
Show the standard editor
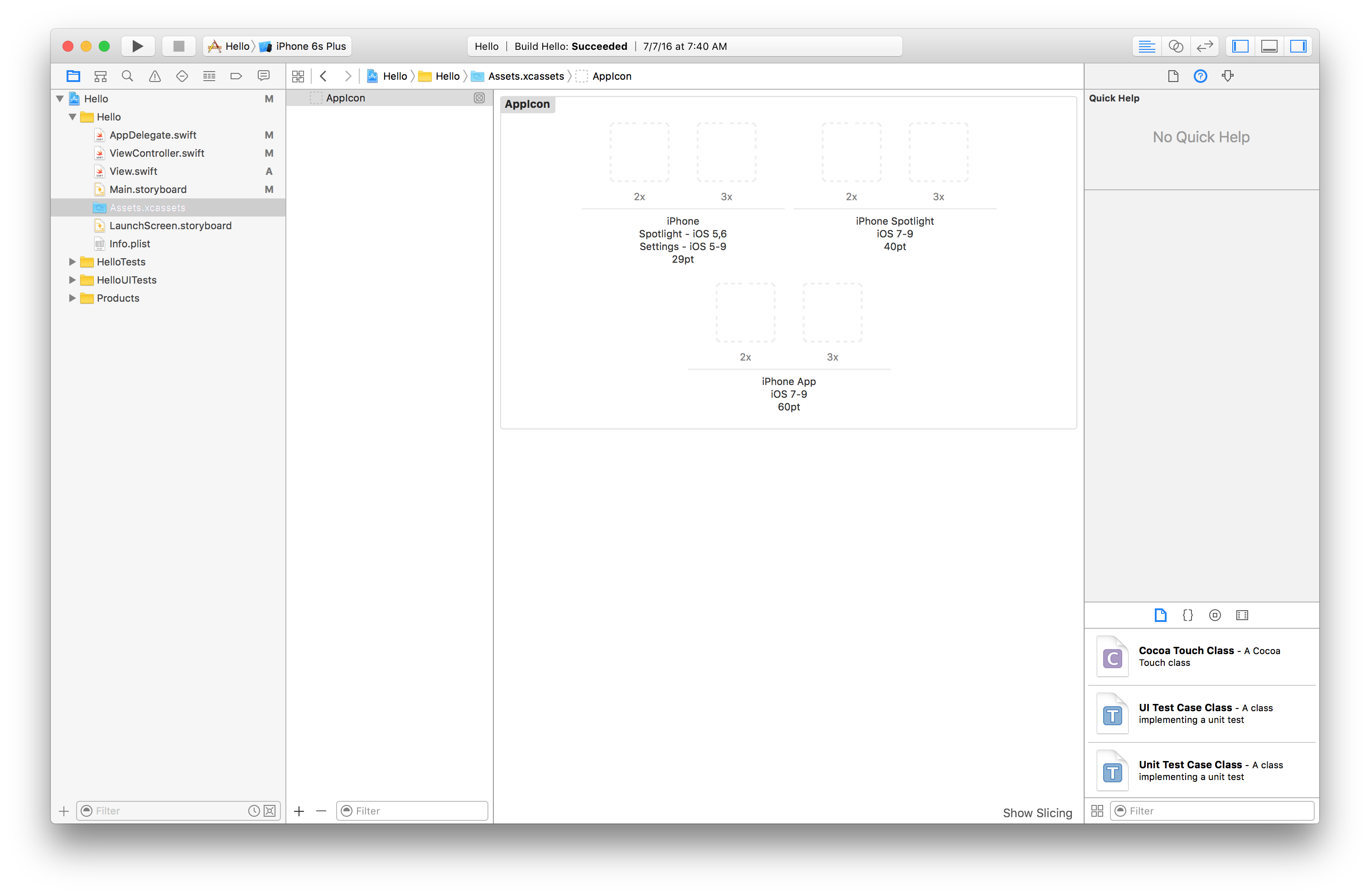[1146, 46]
